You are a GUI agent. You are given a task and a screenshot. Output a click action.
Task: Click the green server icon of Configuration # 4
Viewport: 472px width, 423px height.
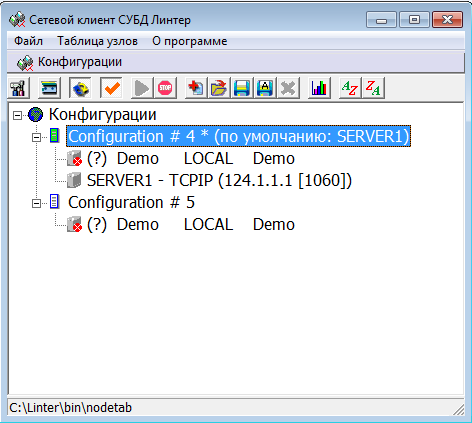[x=54, y=136]
